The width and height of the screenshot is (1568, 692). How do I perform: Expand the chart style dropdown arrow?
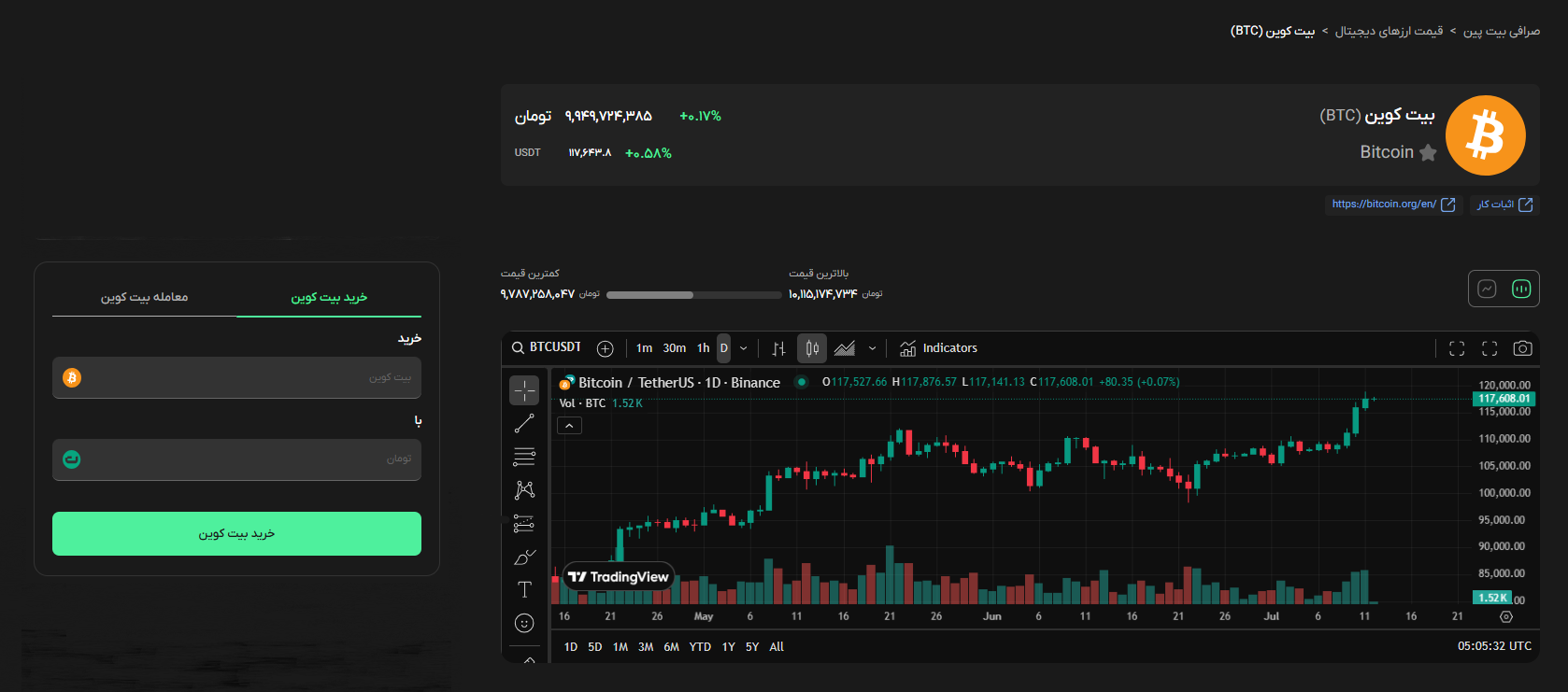click(x=873, y=348)
